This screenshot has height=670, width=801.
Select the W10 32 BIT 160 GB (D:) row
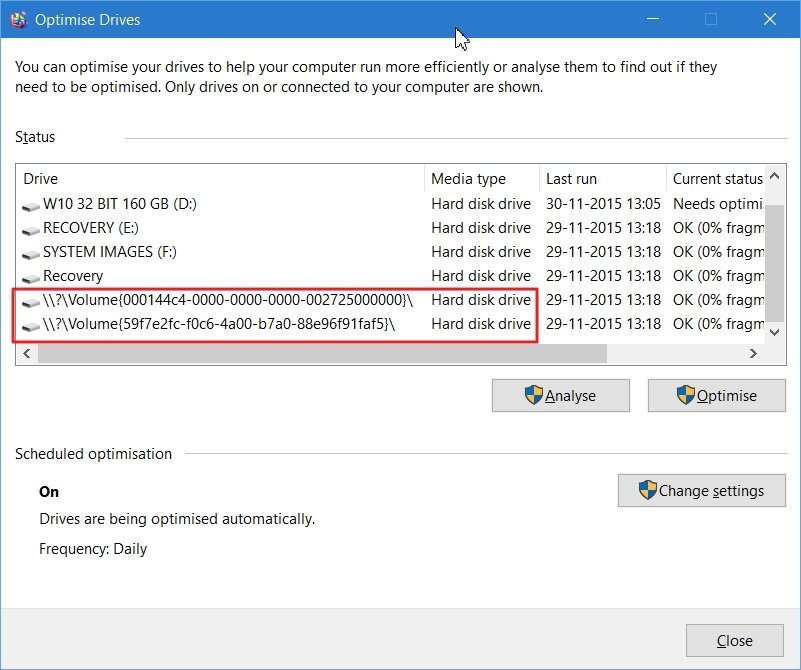tap(120, 204)
